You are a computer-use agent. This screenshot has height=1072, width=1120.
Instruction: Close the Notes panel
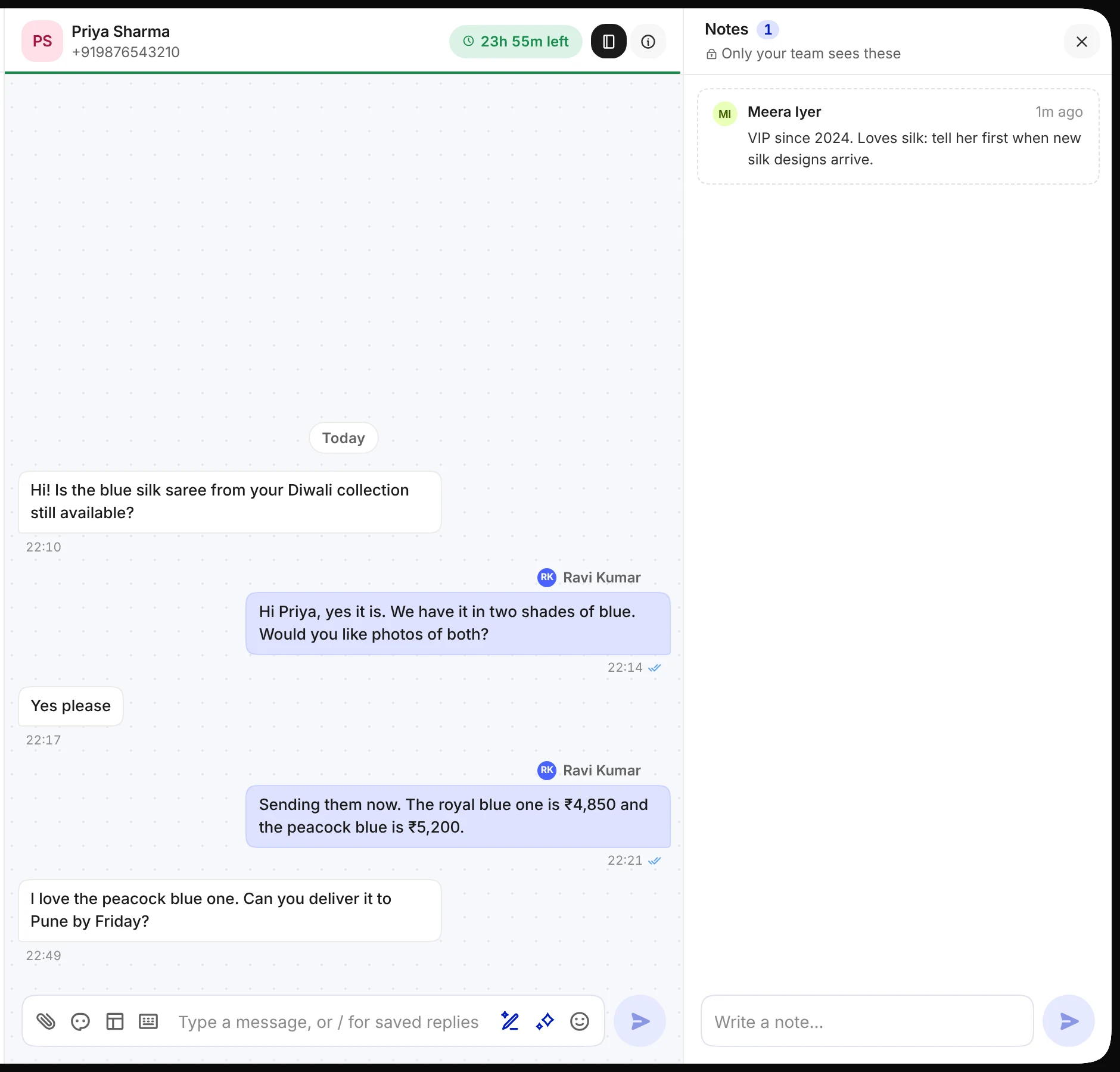coord(1082,41)
